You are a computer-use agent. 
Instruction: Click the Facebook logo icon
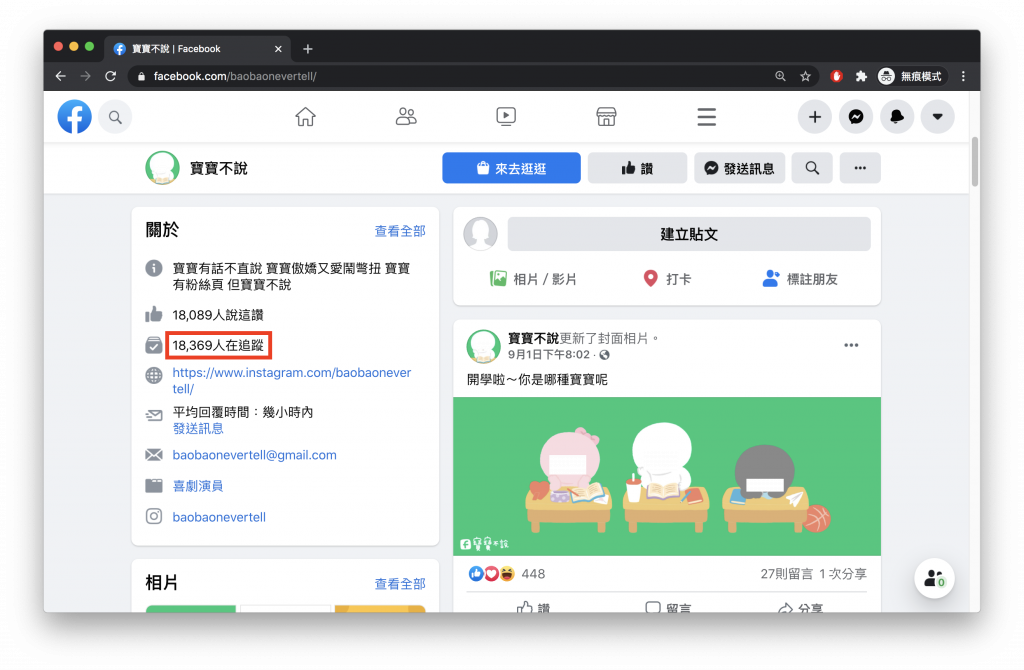pyautogui.click(x=74, y=117)
